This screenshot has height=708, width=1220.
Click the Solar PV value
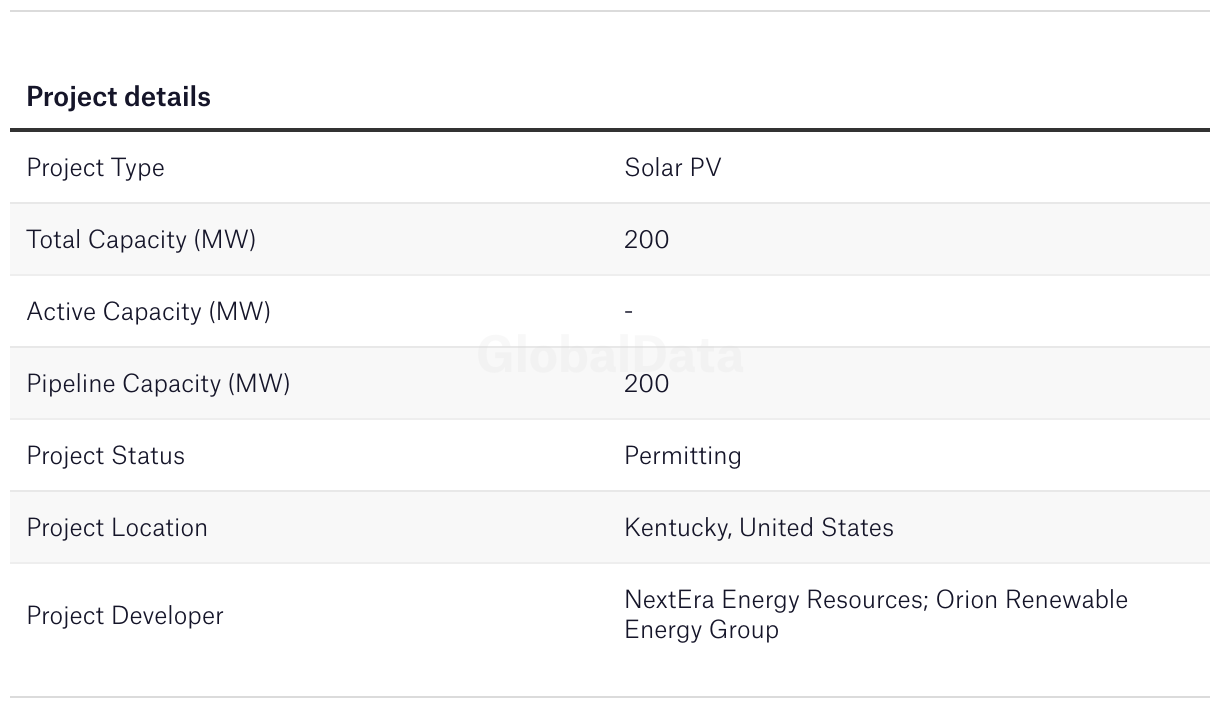point(673,167)
